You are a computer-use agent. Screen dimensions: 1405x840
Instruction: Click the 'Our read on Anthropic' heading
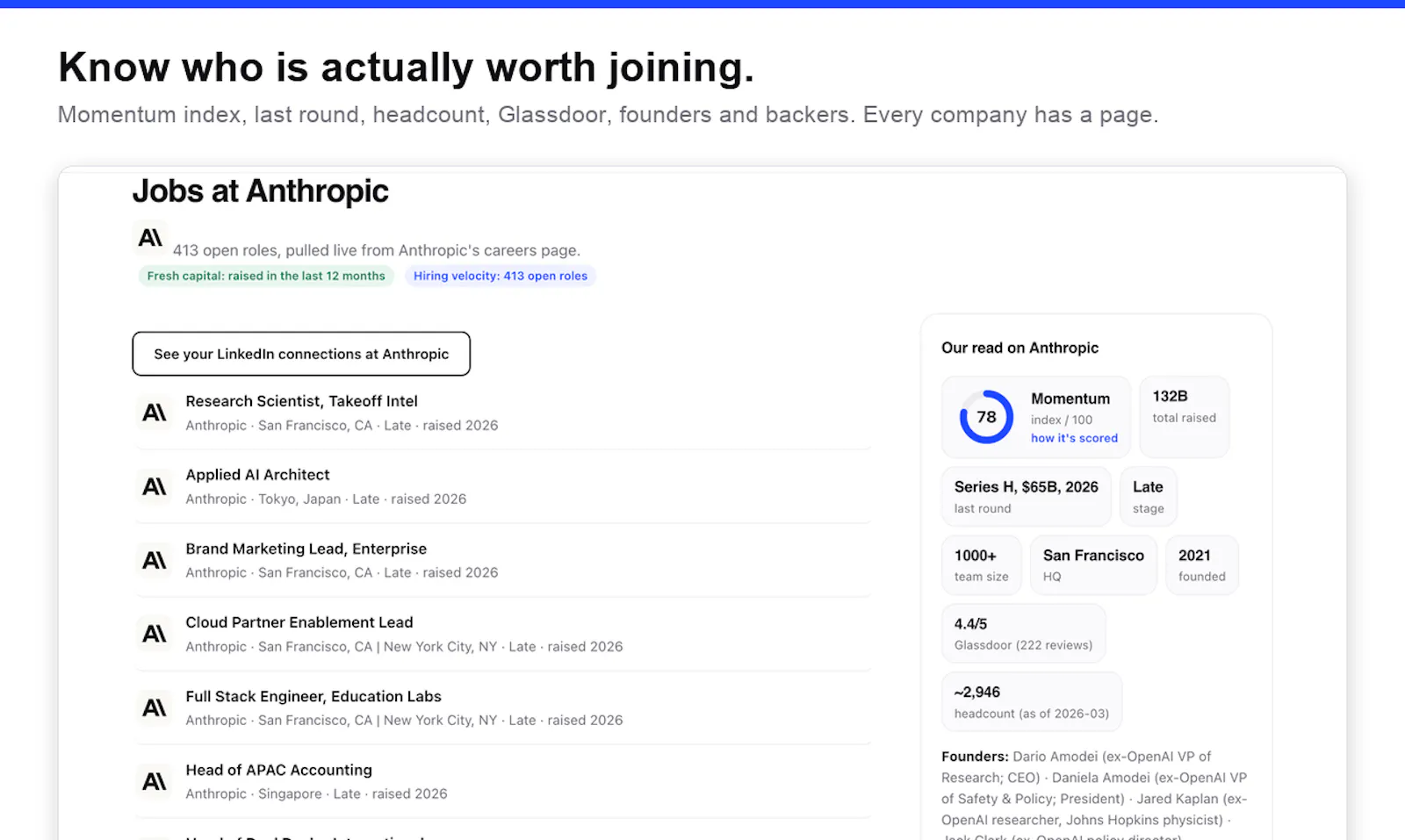(1020, 348)
